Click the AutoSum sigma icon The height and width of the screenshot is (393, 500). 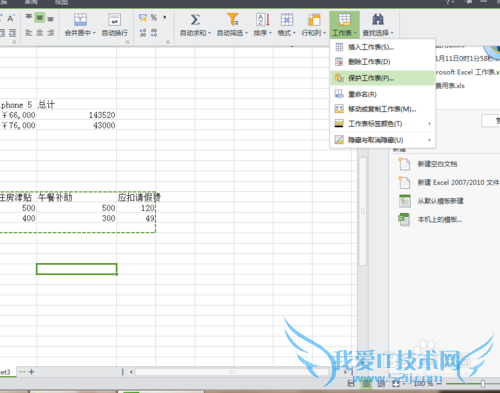tap(195, 20)
